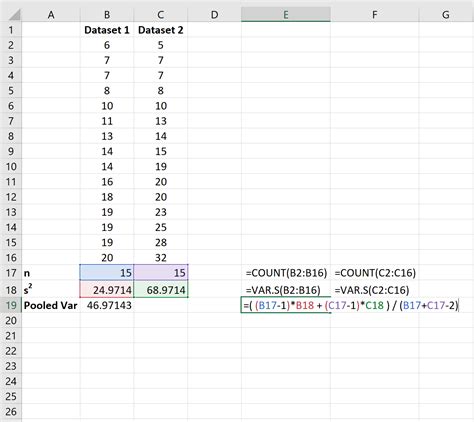This screenshot has width=474, height=422.
Task: Select Dataset 1 value 20 in row 16
Action: [107, 258]
